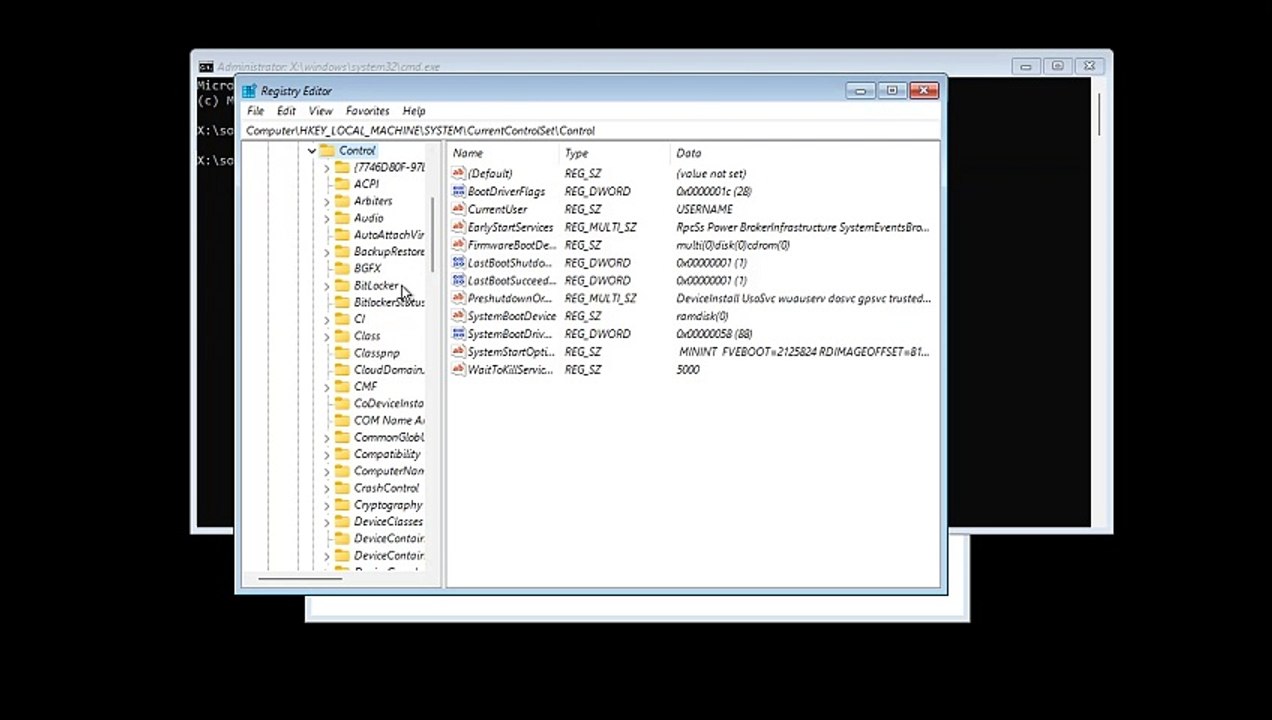The image size is (1272, 720).
Task: Minimize the Registry Editor window
Action: pyautogui.click(x=860, y=91)
